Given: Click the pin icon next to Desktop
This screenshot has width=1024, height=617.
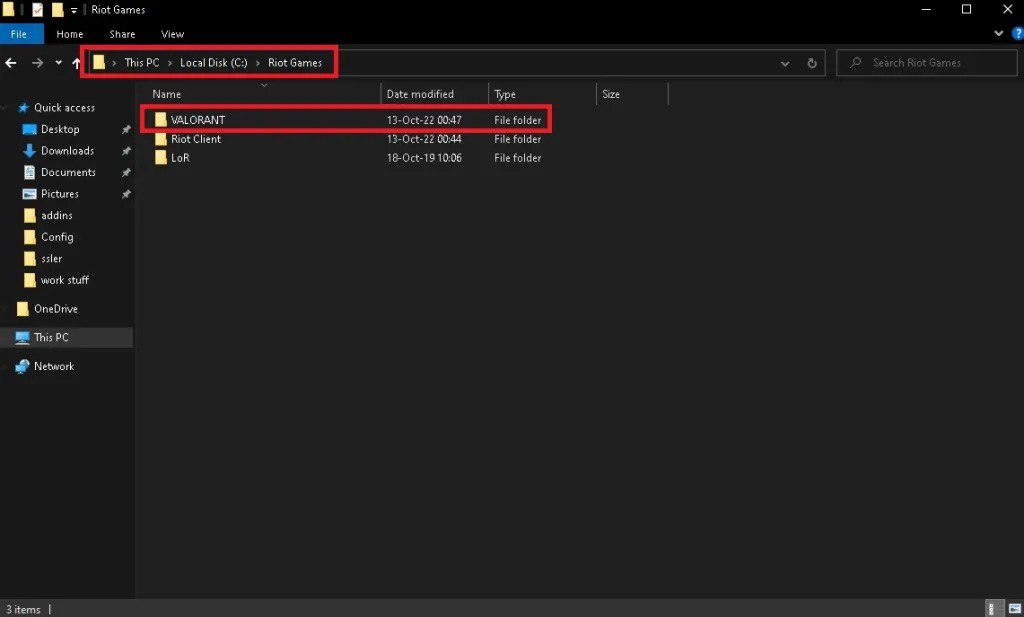Looking at the screenshot, I should 126,129.
